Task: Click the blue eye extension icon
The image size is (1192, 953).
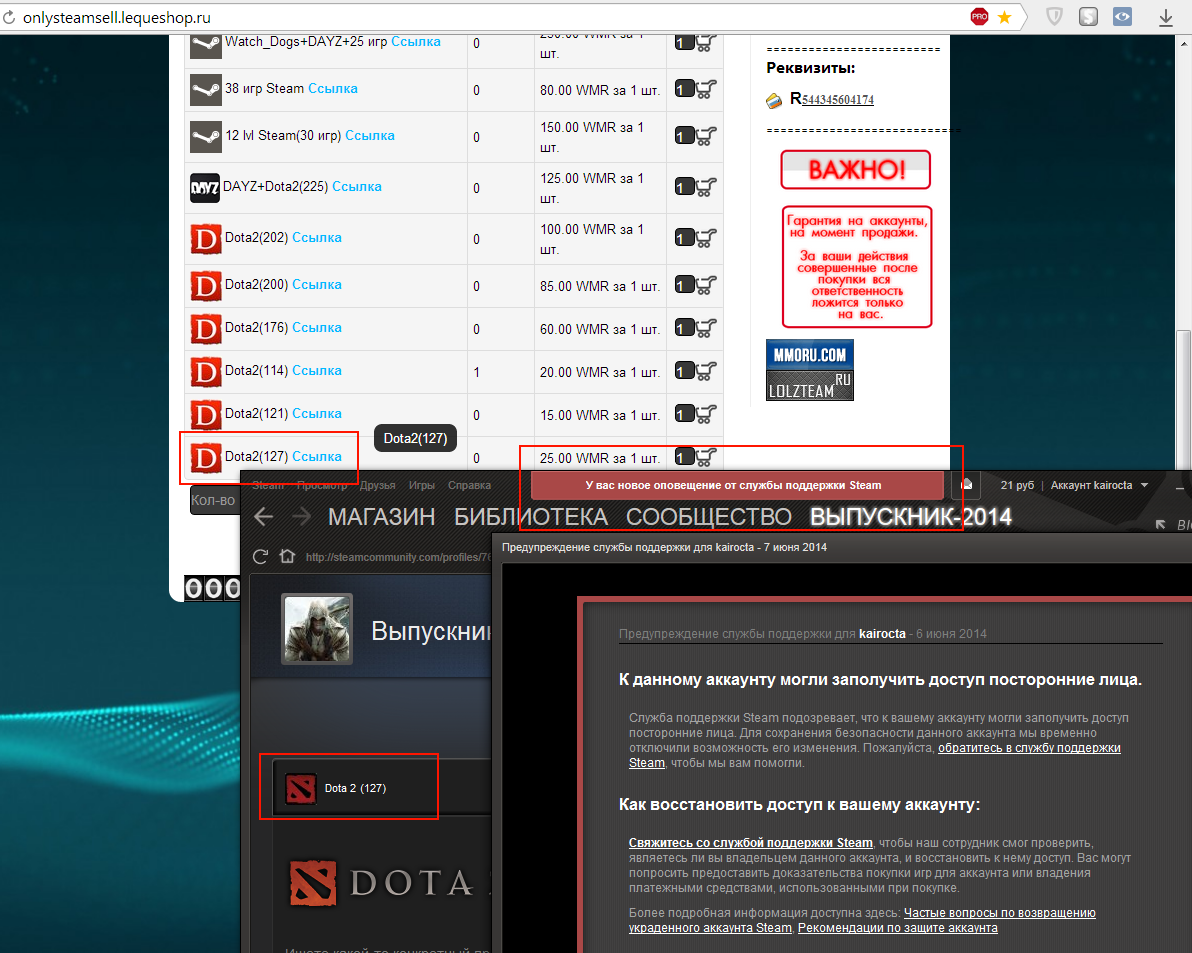Action: (x=1123, y=17)
